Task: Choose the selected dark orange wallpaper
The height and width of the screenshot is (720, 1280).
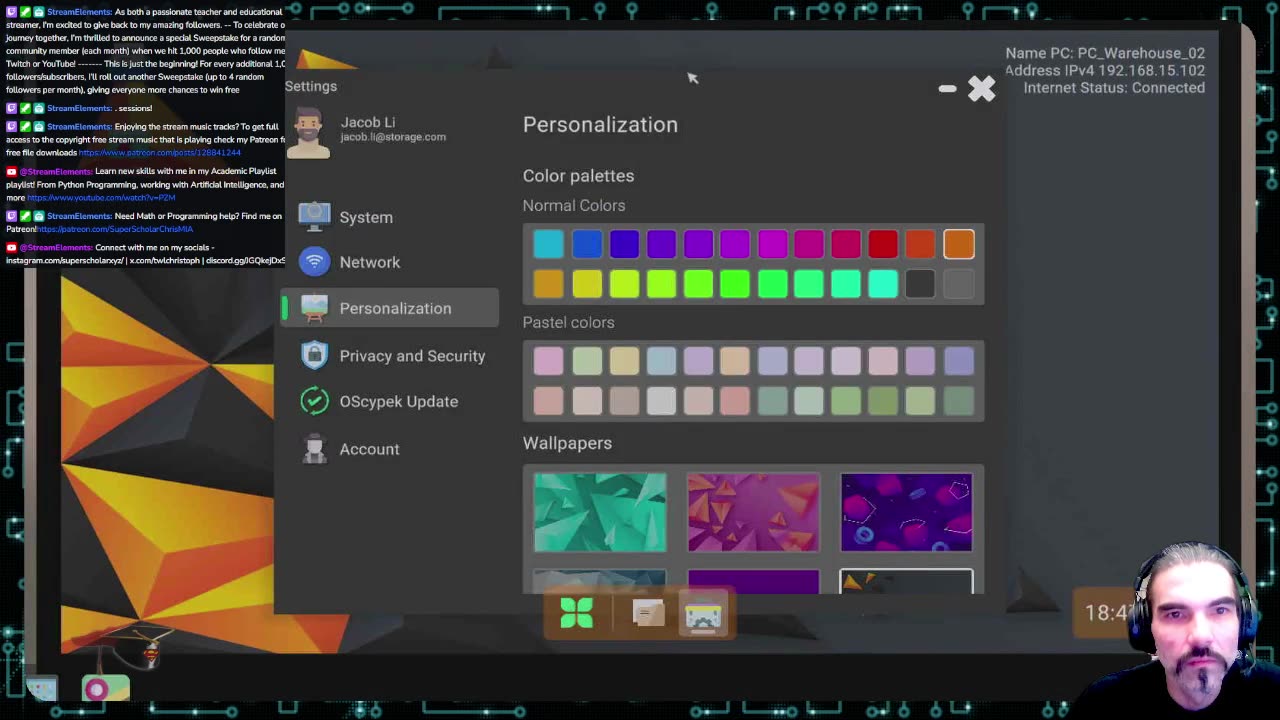Action: (x=906, y=581)
